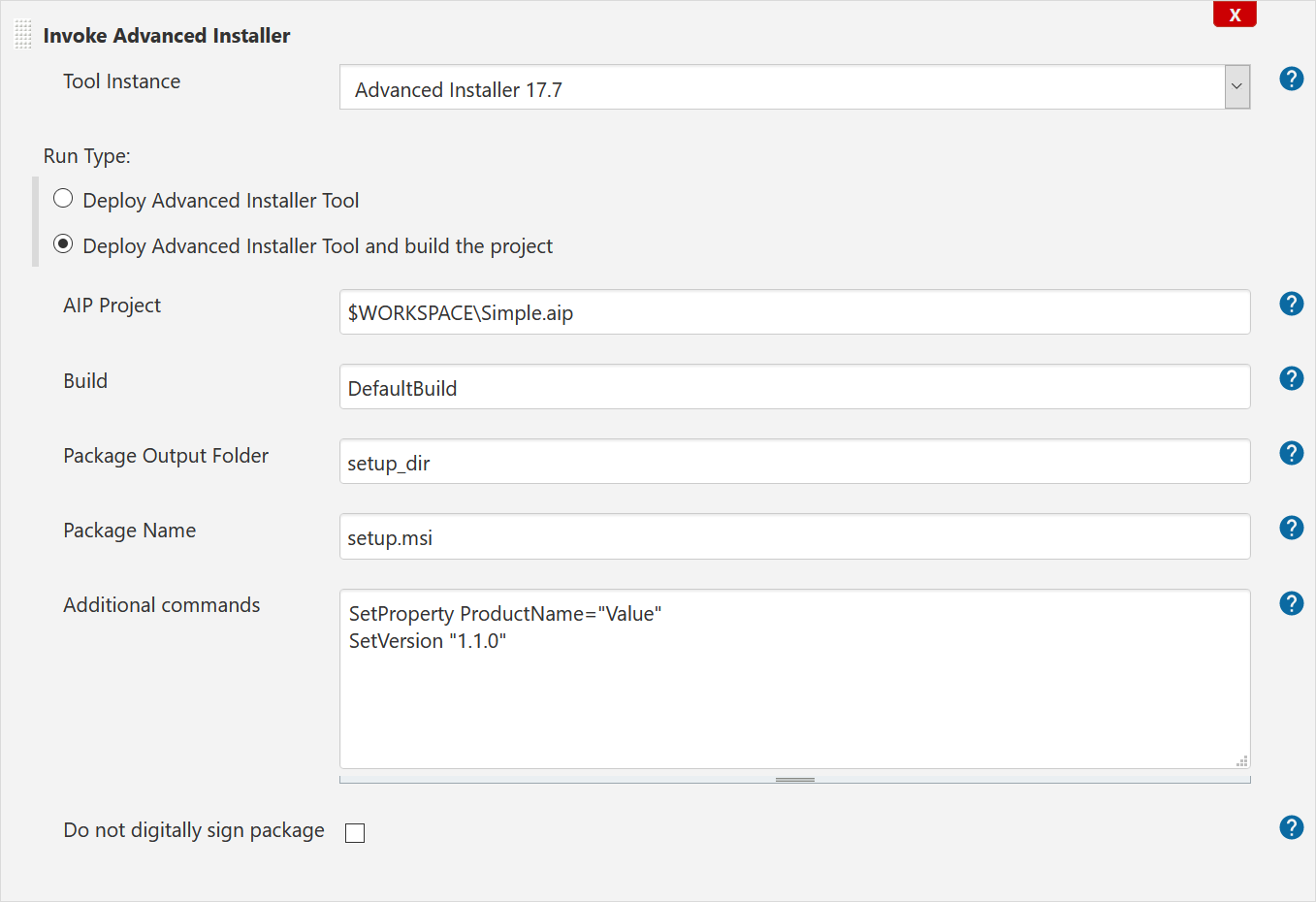Click the AIP Project label

(x=112, y=306)
